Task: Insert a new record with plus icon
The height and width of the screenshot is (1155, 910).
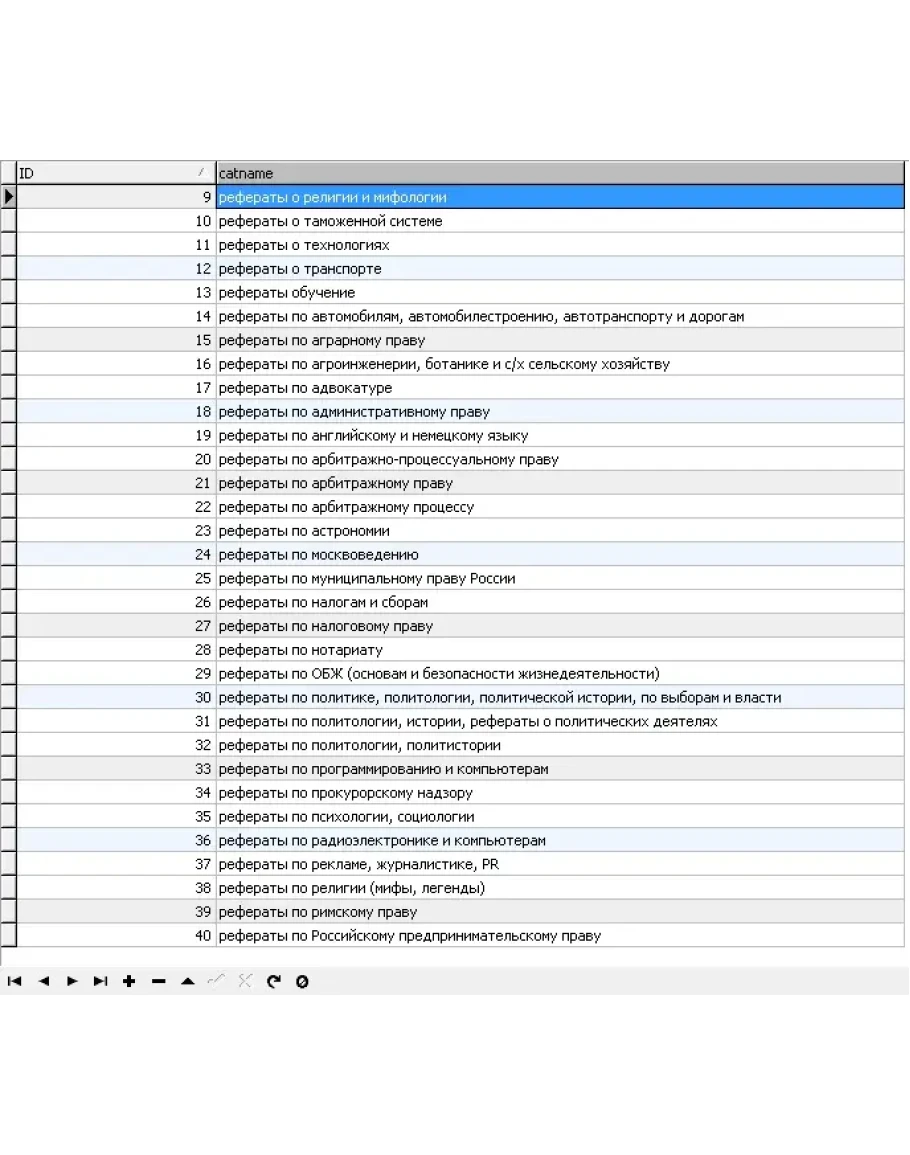Action: coord(129,981)
